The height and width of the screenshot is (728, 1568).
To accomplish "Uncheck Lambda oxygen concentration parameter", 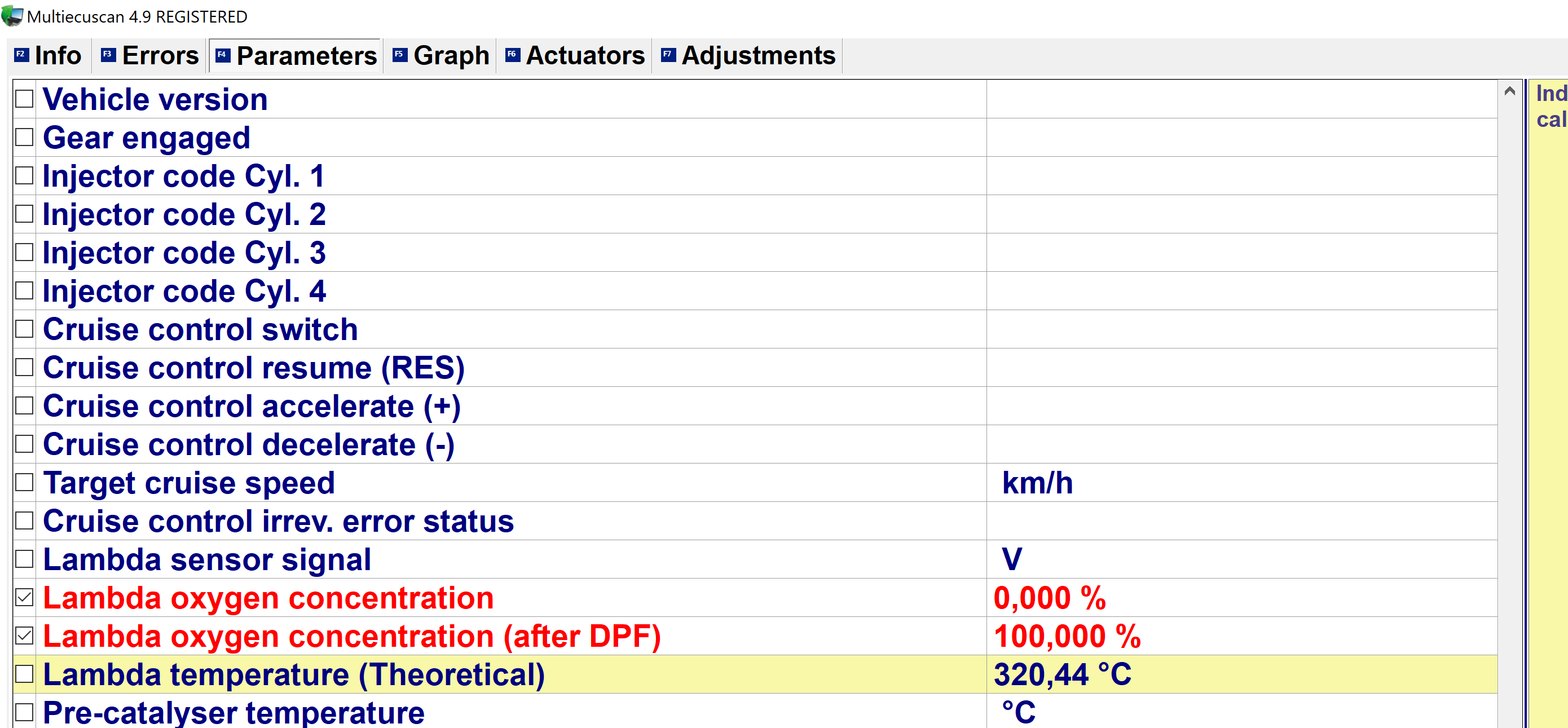I will (24, 598).
